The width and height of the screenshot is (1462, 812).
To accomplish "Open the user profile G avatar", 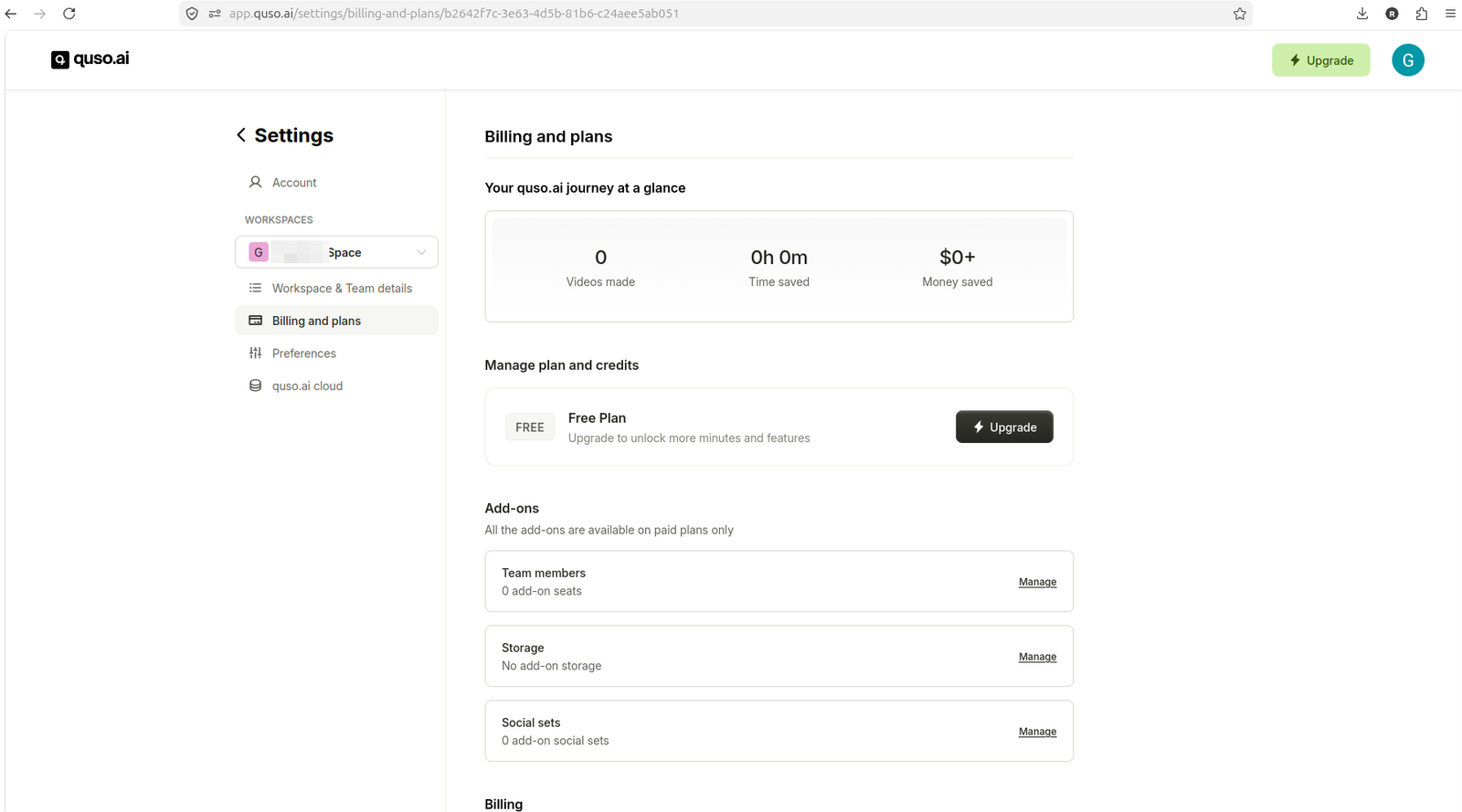I will pos(1407,60).
